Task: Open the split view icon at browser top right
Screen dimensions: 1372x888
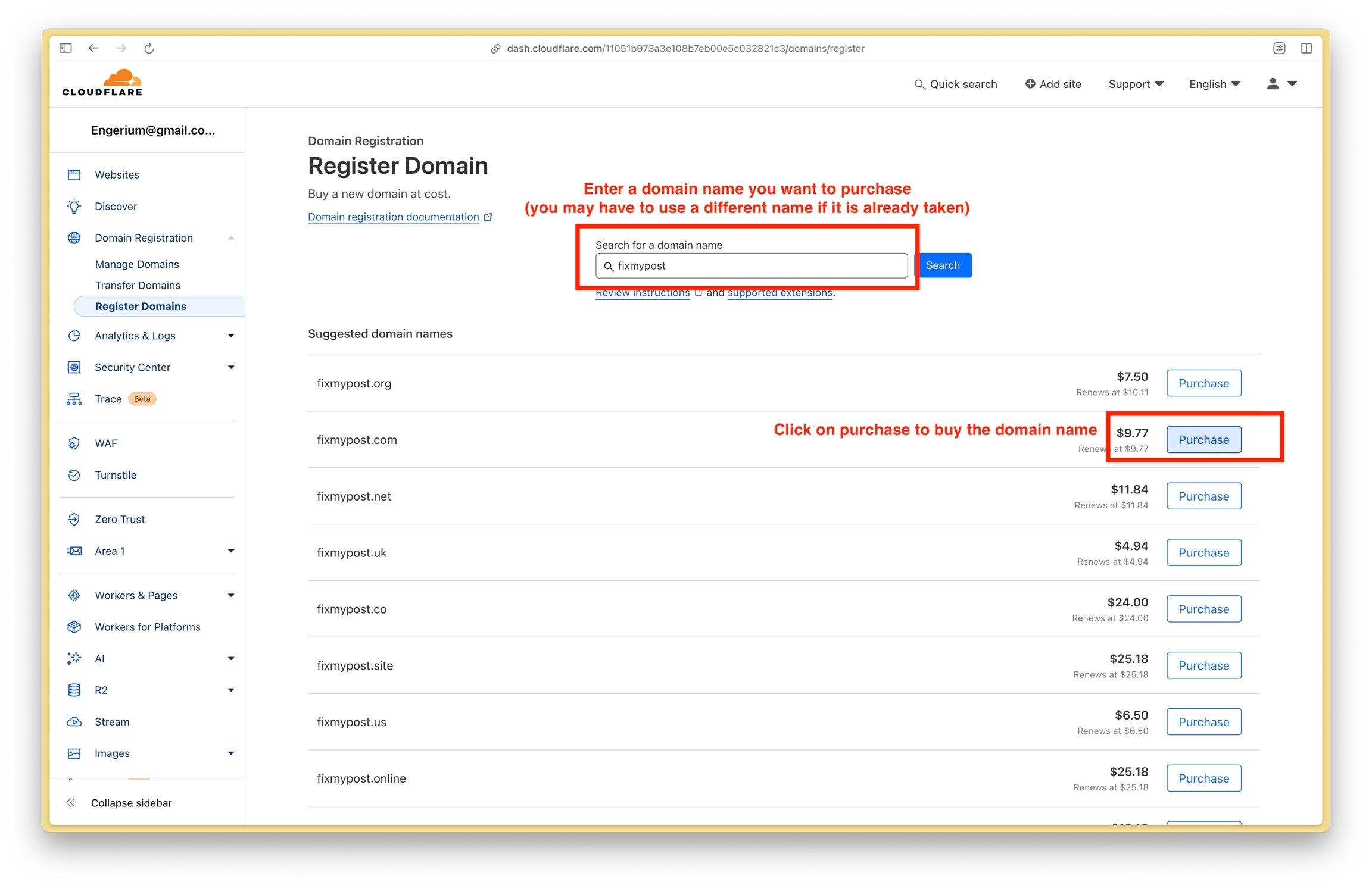Action: [1306, 48]
